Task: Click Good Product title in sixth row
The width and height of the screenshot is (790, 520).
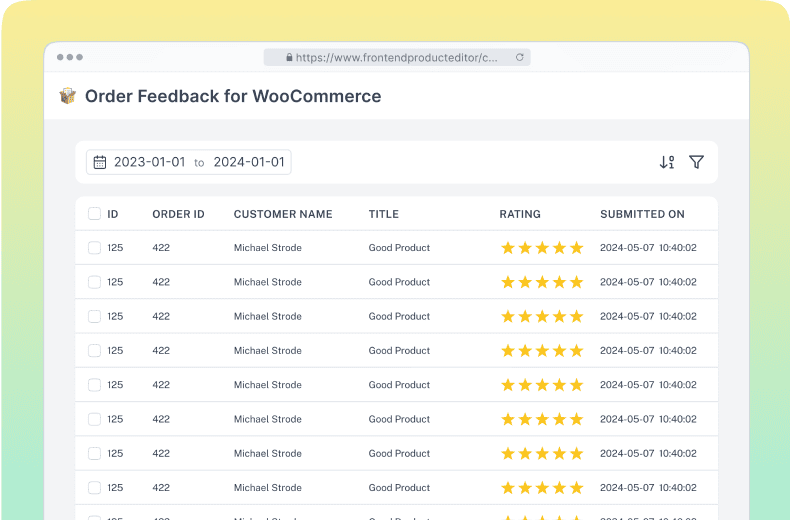Action: pos(399,419)
